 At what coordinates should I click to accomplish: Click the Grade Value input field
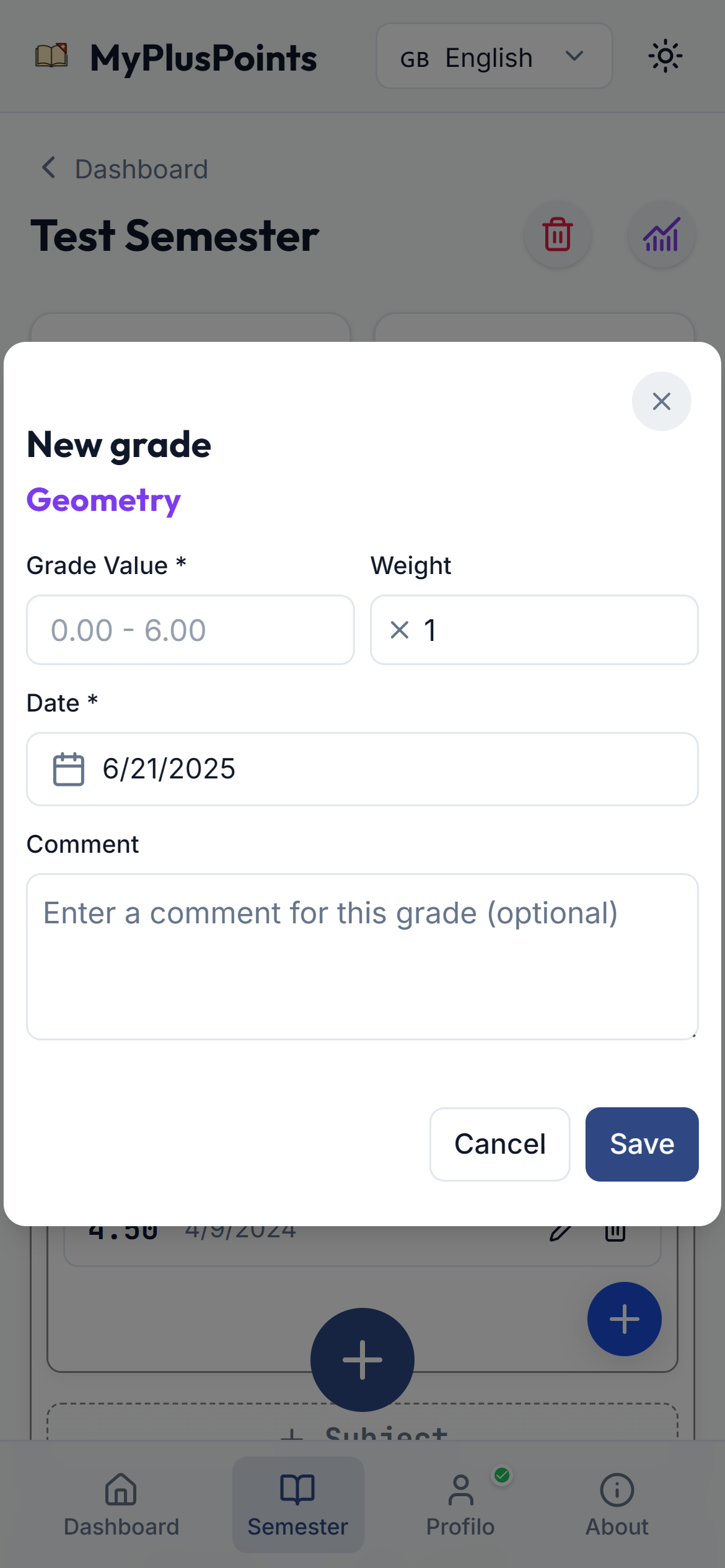coord(190,630)
